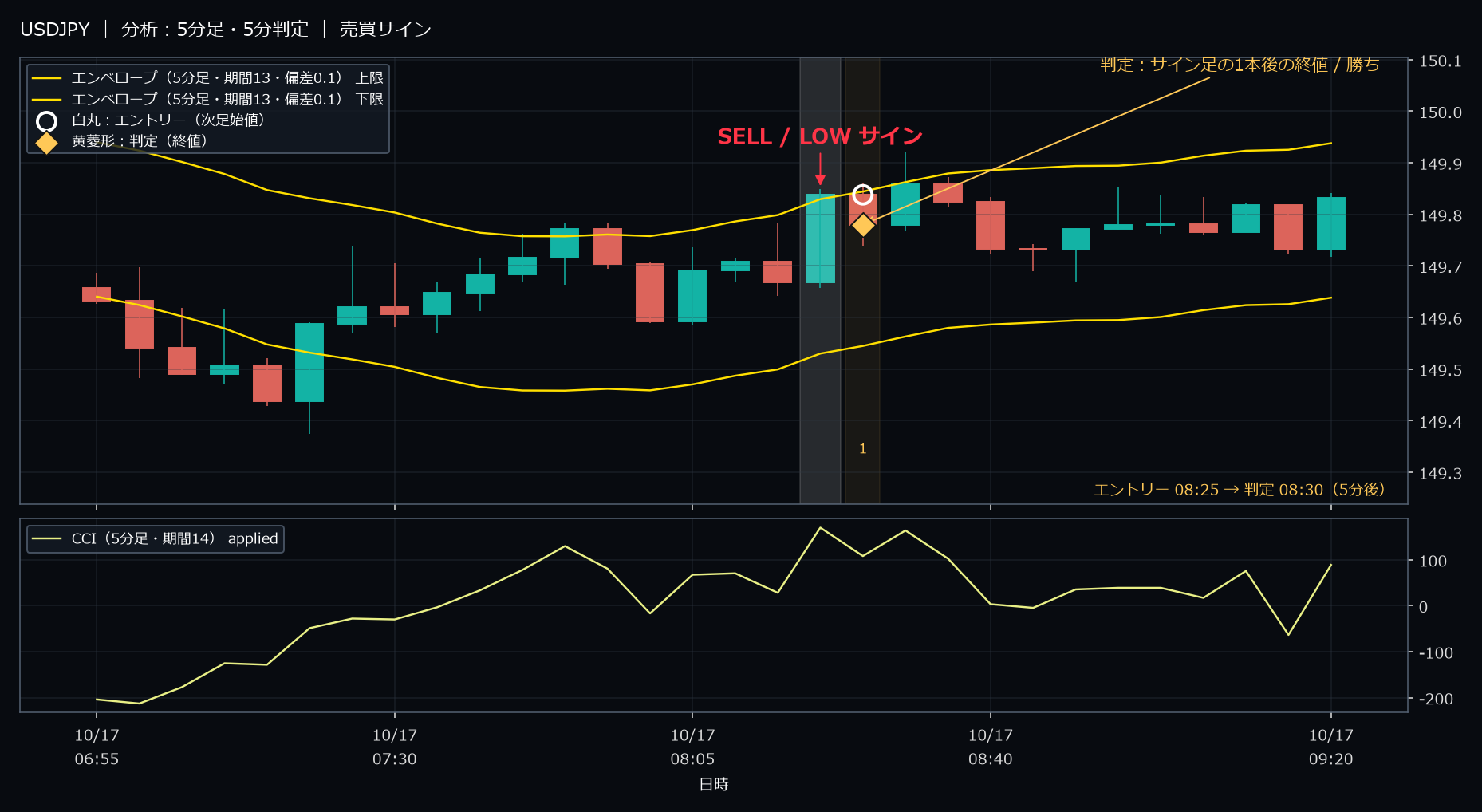Click the chart title USDJPY
Viewport: 1482px width, 812px height.
pos(55,30)
